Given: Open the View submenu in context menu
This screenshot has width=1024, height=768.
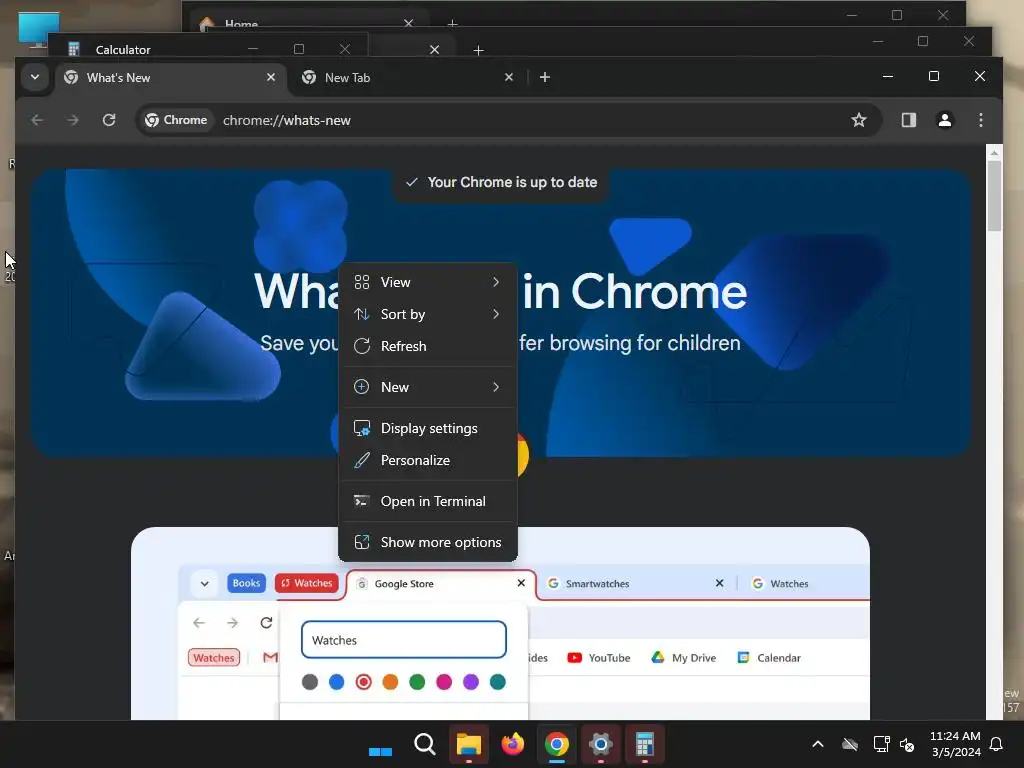Looking at the screenshot, I should click(428, 282).
